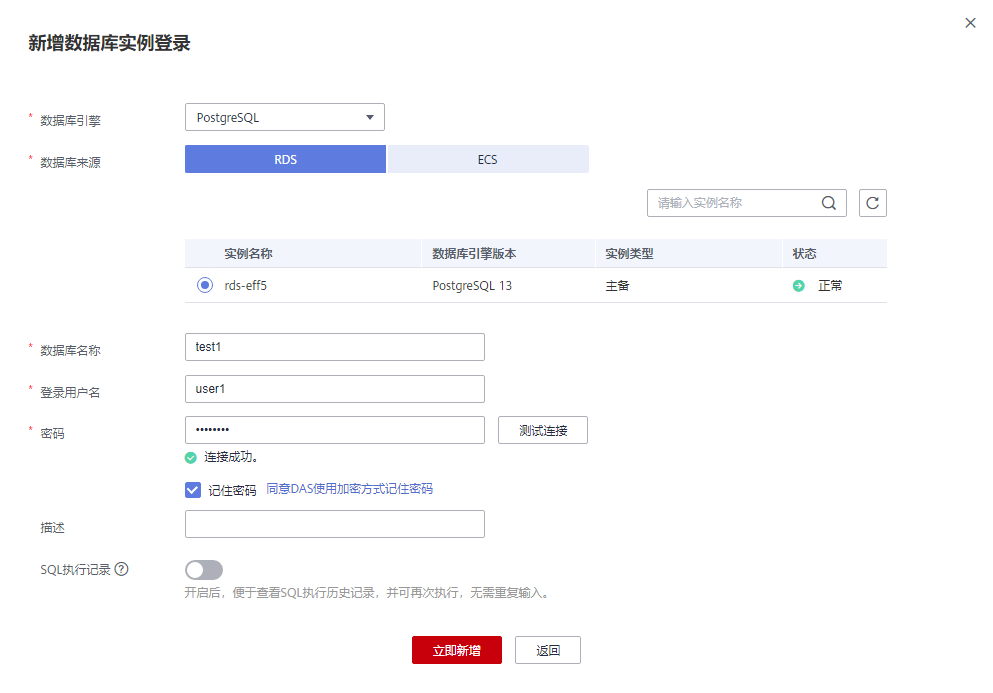Refresh the instance list
The image size is (993, 693).
872,203
